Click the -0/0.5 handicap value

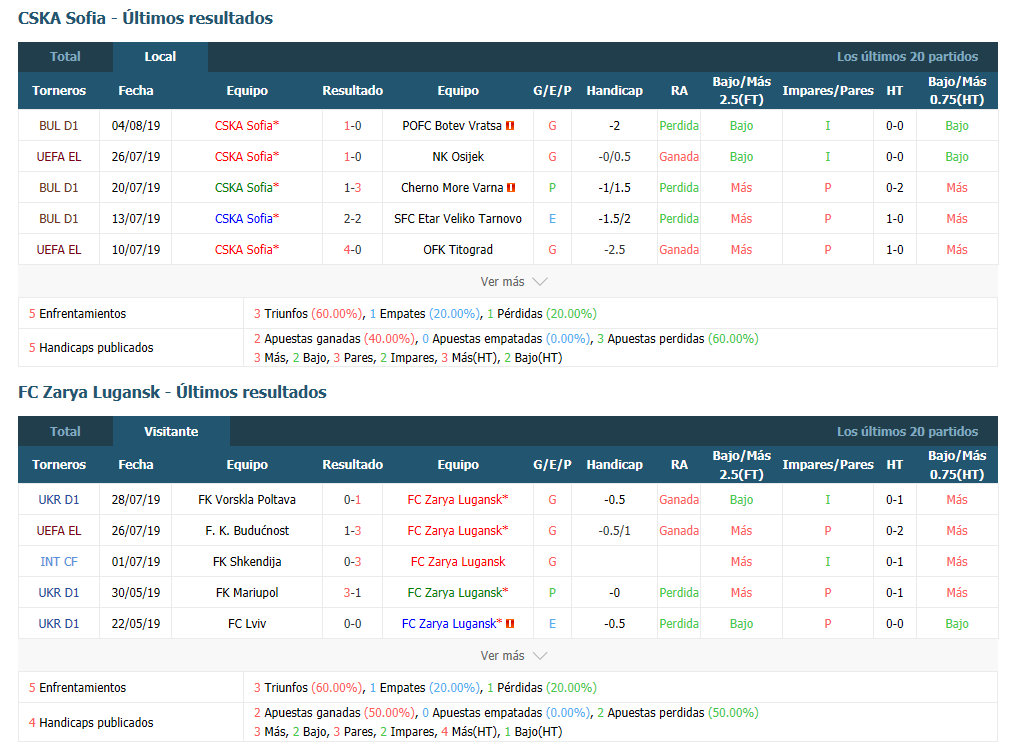click(x=614, y=157)
